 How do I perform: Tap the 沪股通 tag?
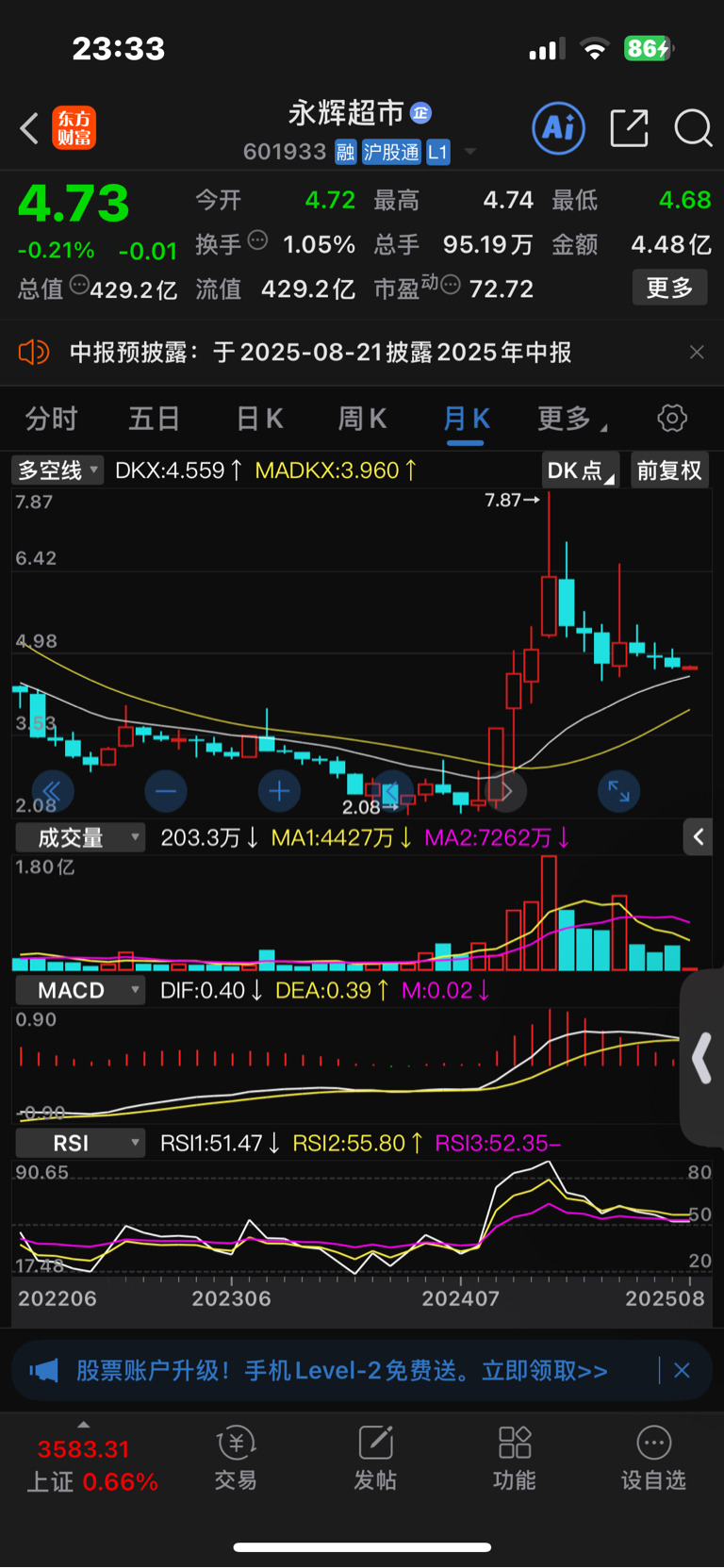[391, 152]
